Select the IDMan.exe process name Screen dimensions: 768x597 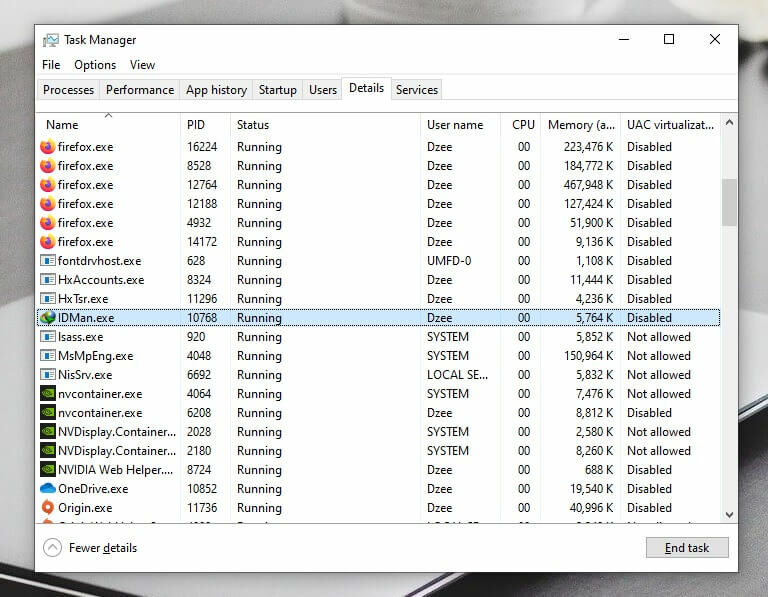86,318
